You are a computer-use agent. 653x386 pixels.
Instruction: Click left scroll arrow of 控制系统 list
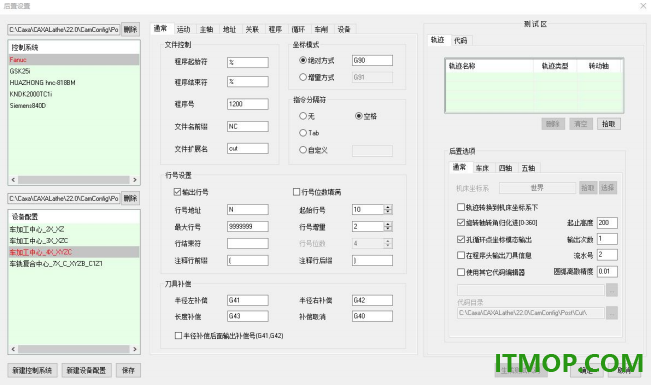click(x=13, y=180)
